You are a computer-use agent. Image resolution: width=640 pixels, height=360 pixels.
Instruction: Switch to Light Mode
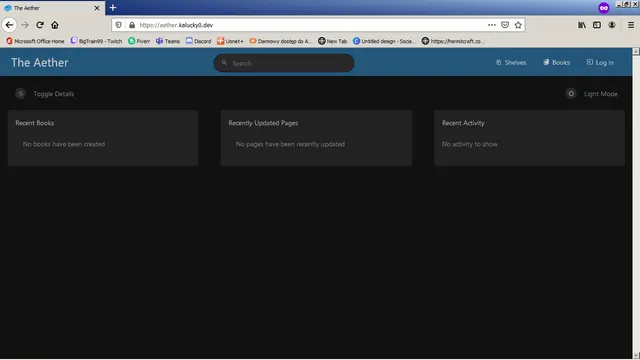(x=592, y=94)
